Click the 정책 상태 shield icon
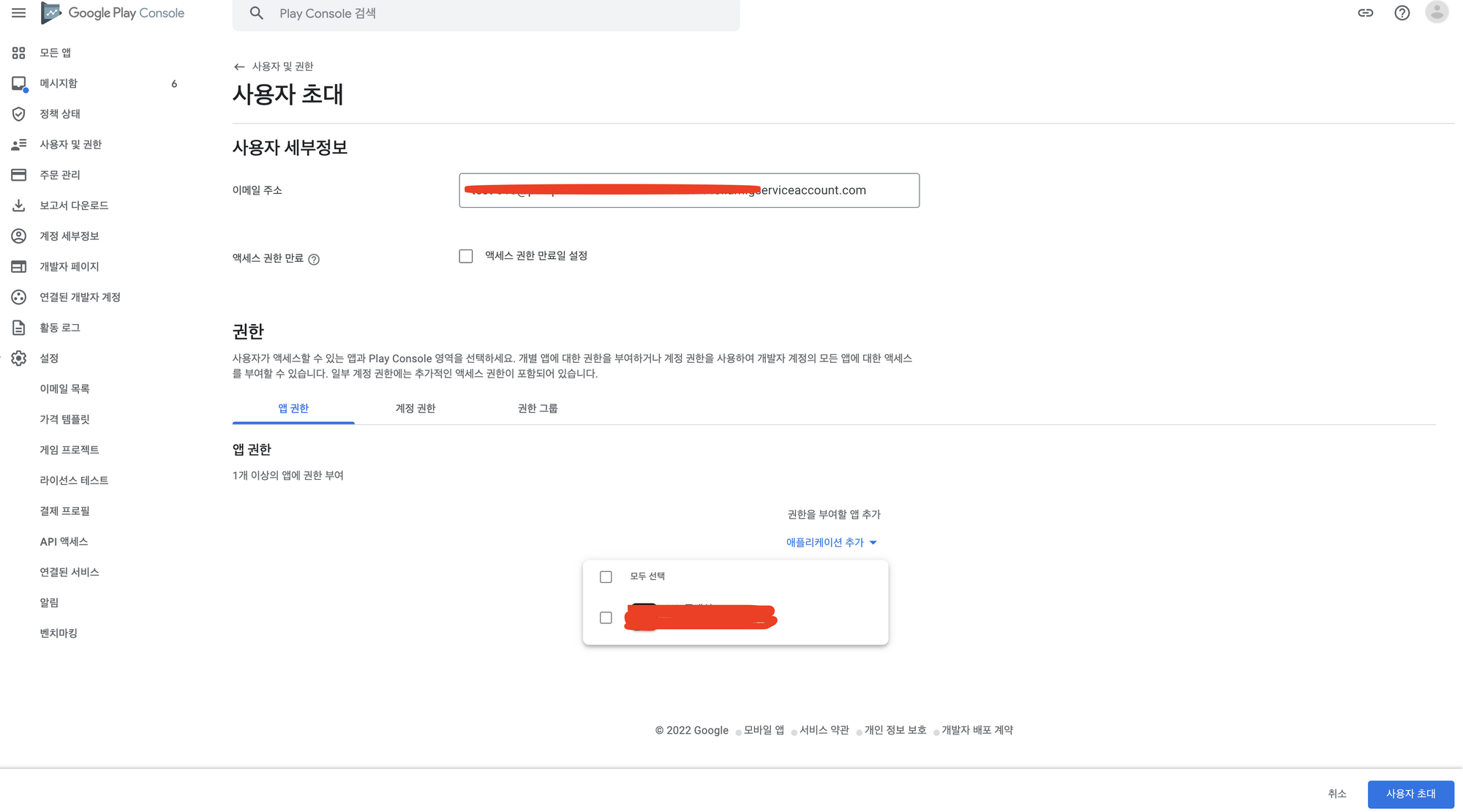The width and height of the screenshot is (1463, 812). point(19,114)
